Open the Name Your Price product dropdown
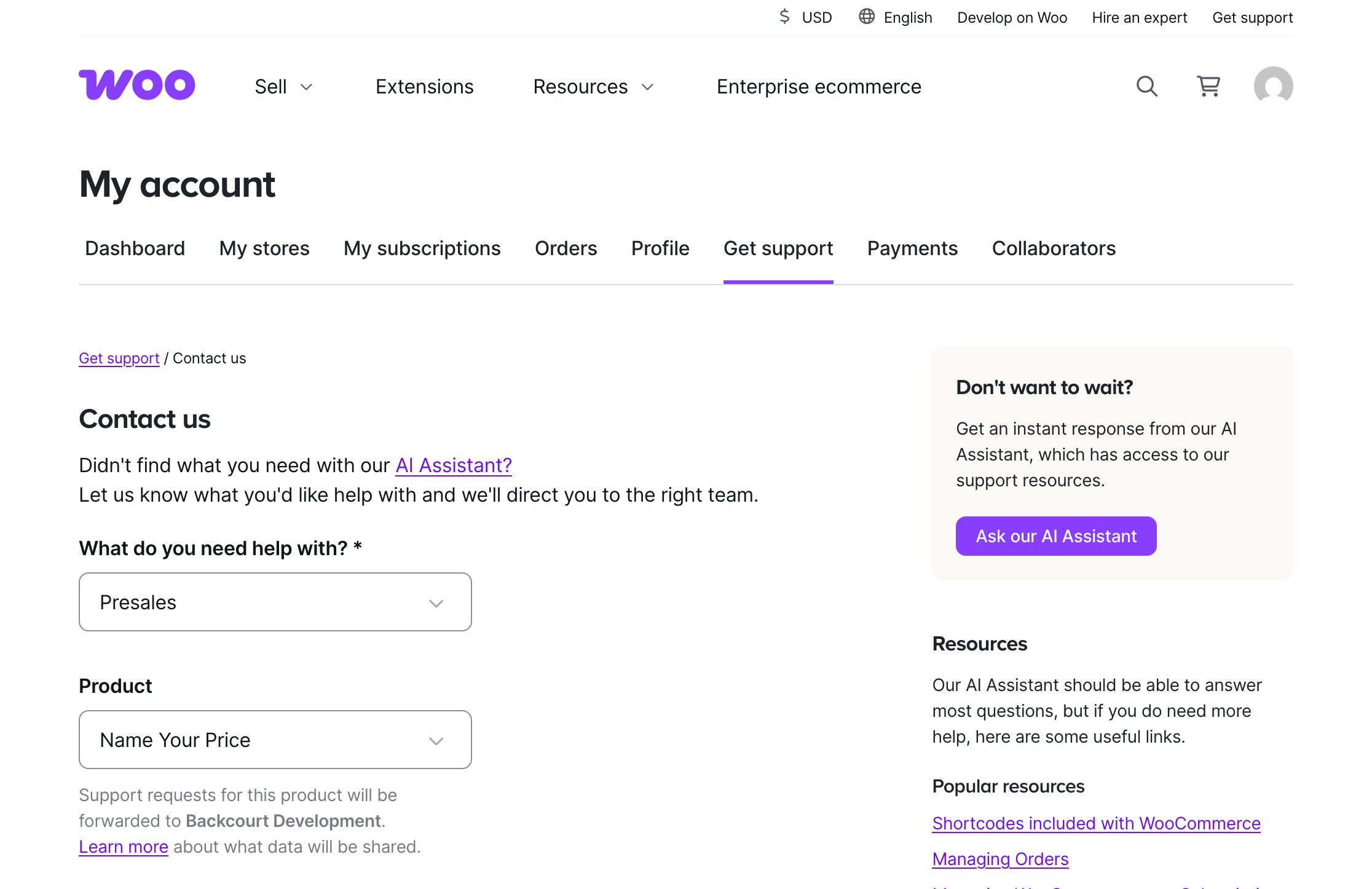The width and height of the screenshot is (1372, 889). (x=275, y=740)
